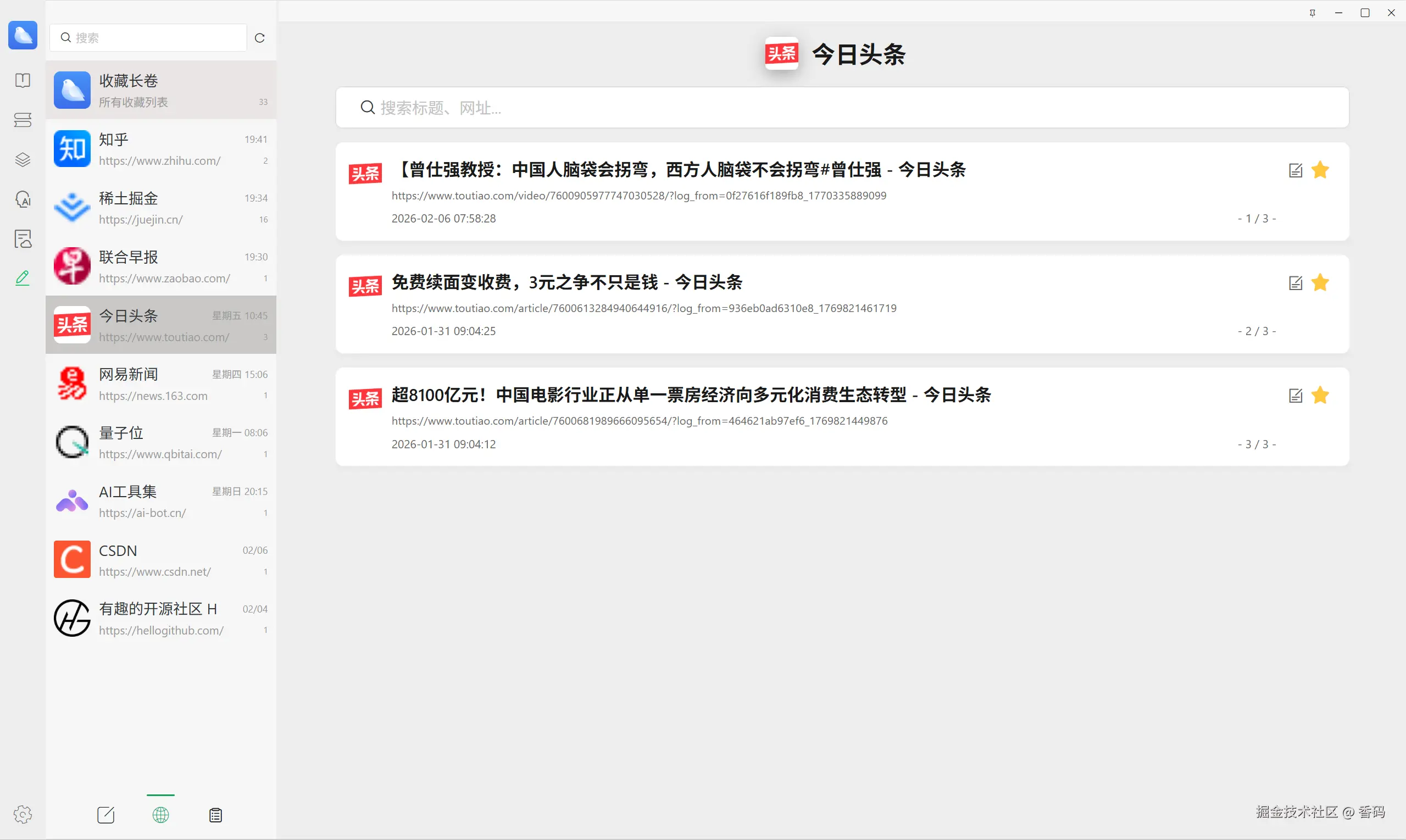Viewport: 1406px width, 840px height.
Task: Click the https://ai-bot.cn/ address text
Action: pyautogui.click(x=143, y=514)
